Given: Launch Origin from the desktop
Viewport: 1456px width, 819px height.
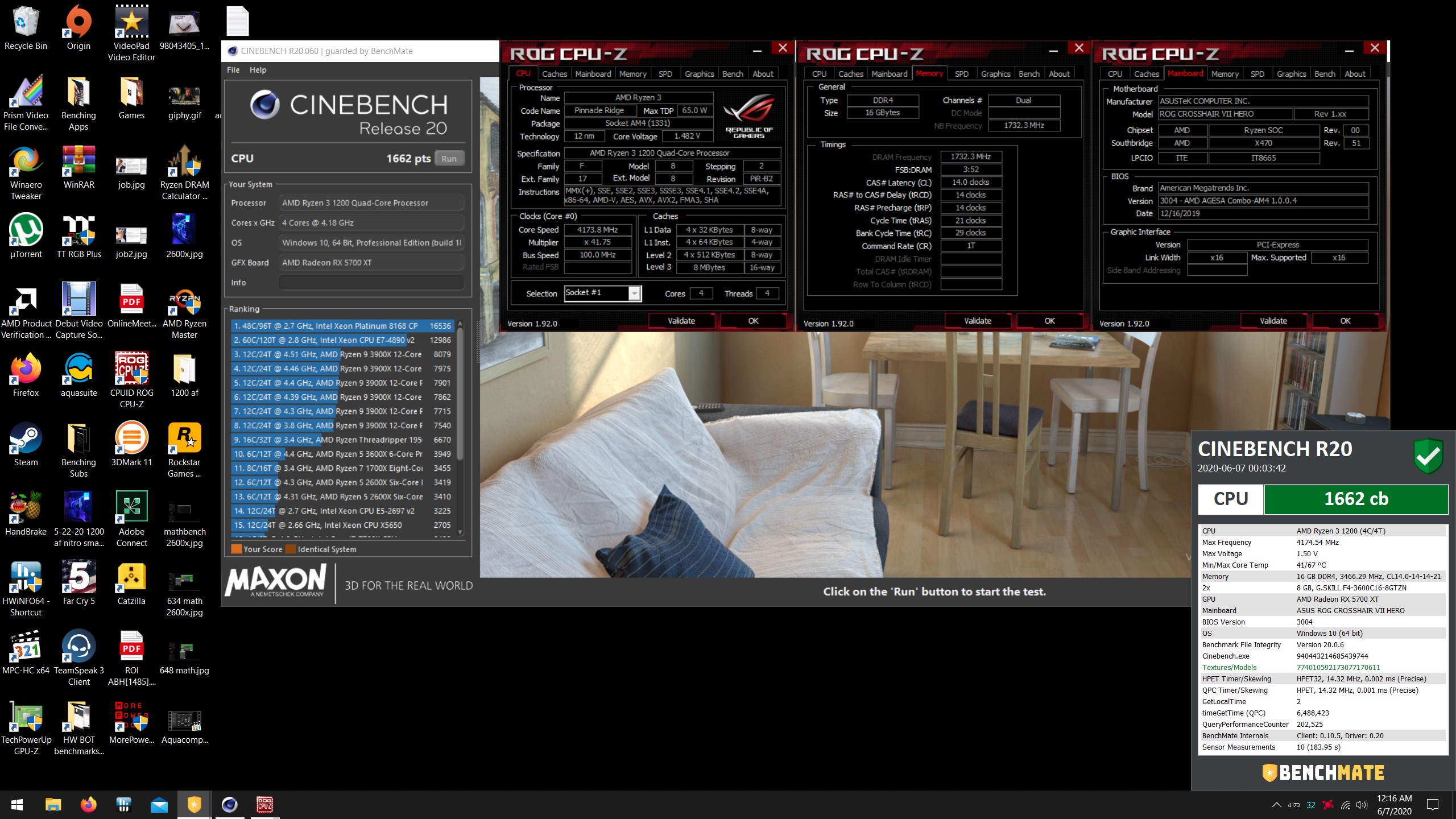Looking at the screenshot, I should 78,28.
